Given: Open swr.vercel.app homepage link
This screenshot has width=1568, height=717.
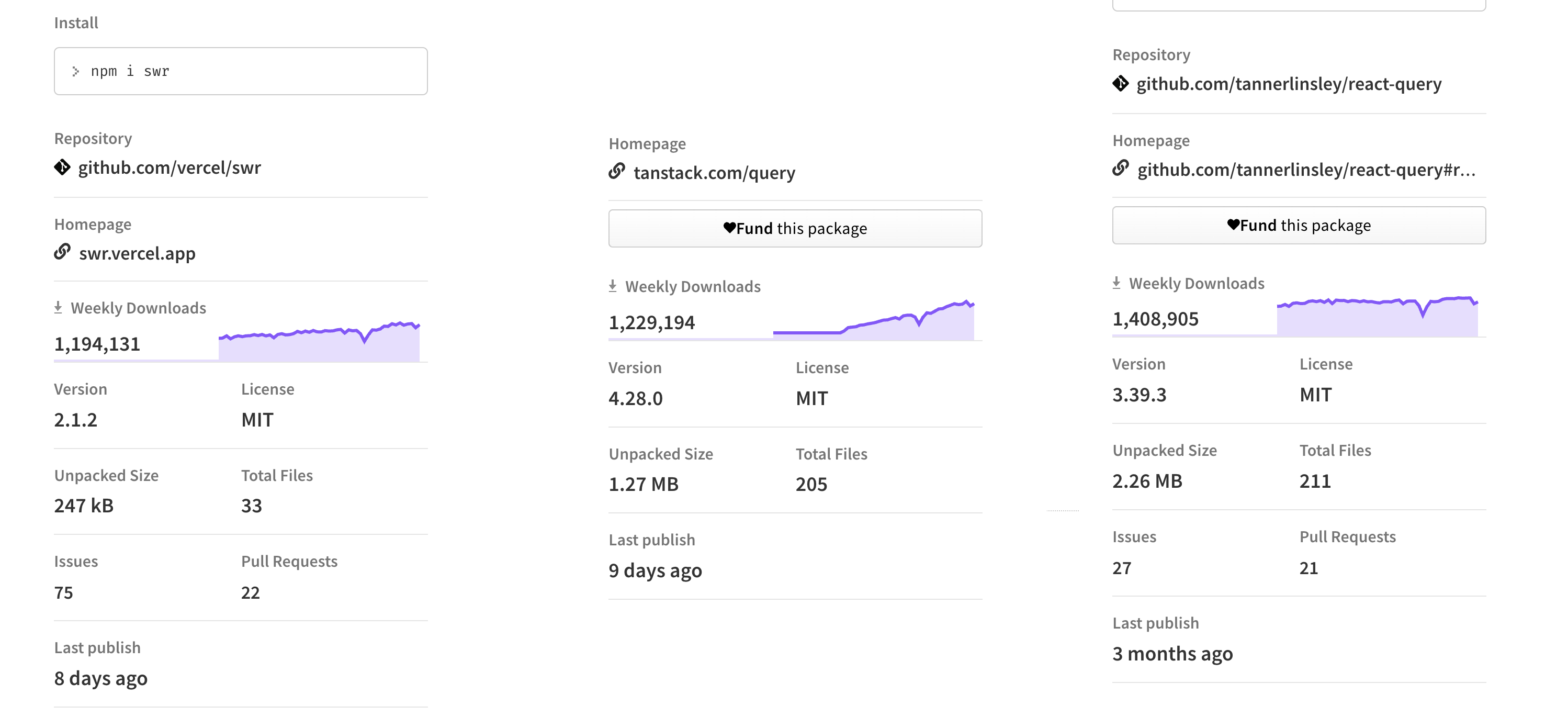Looking at the screenshot, I should 137,253.
